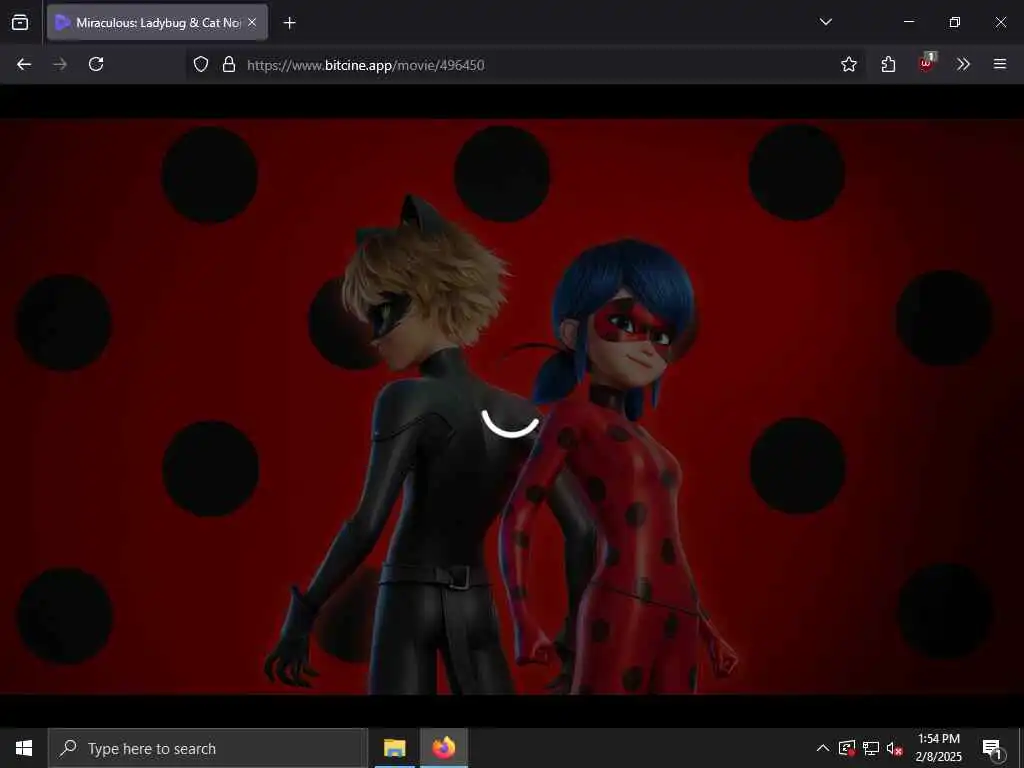
Task: Open the tracking protection shield panel
Action: point(201,64)
